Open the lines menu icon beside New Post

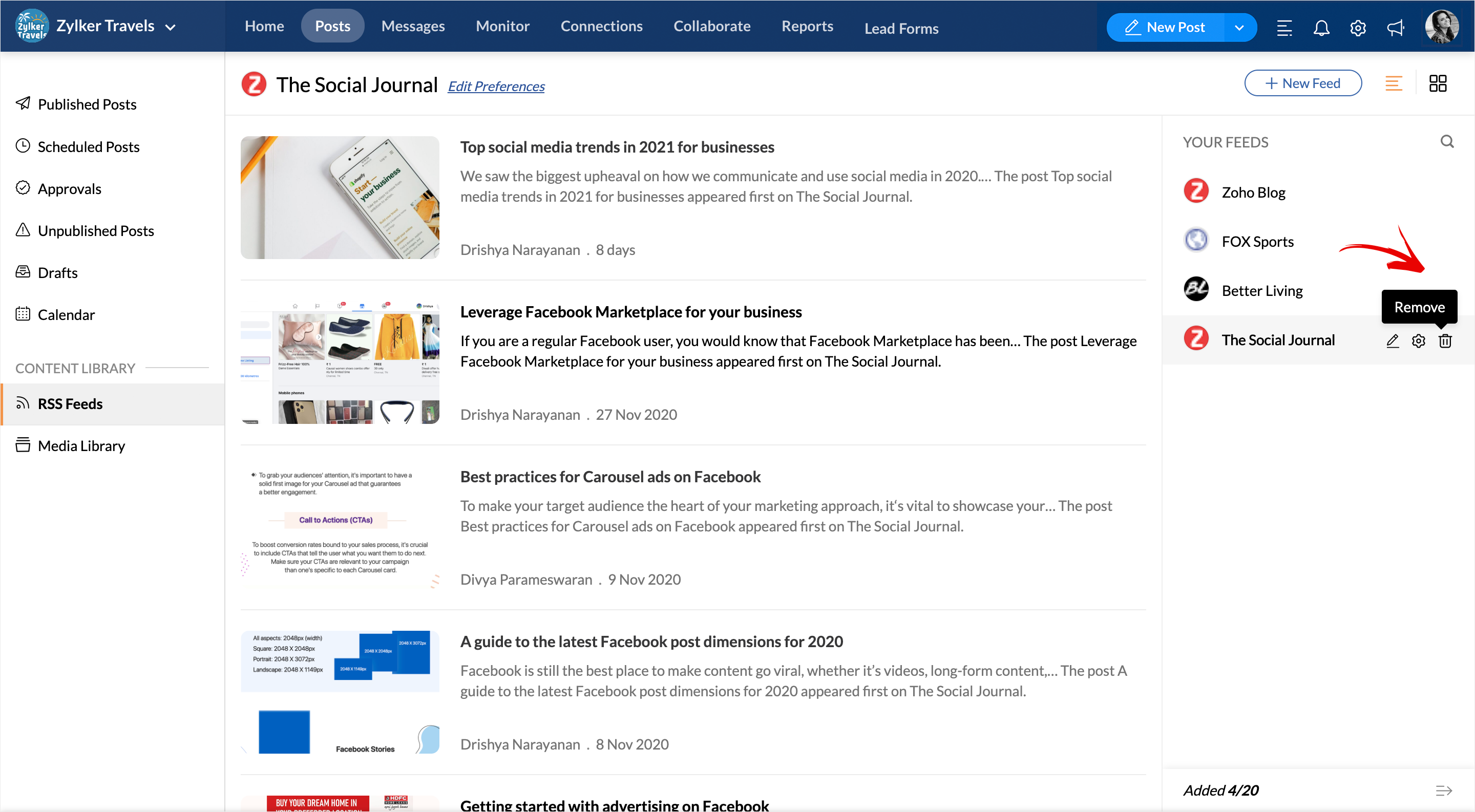point(1284,28)
